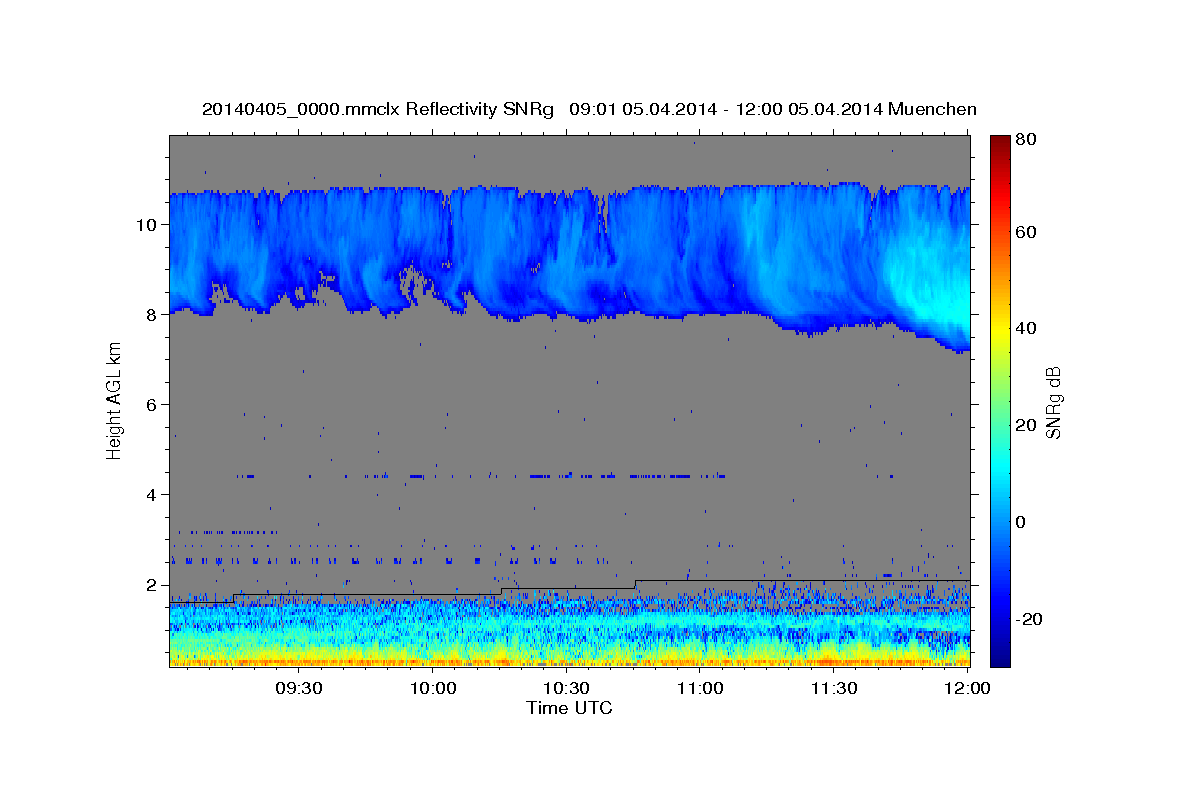Click the 11:30 time tick label
This screenshot has width=1200, height=800.
pos(834,688)
